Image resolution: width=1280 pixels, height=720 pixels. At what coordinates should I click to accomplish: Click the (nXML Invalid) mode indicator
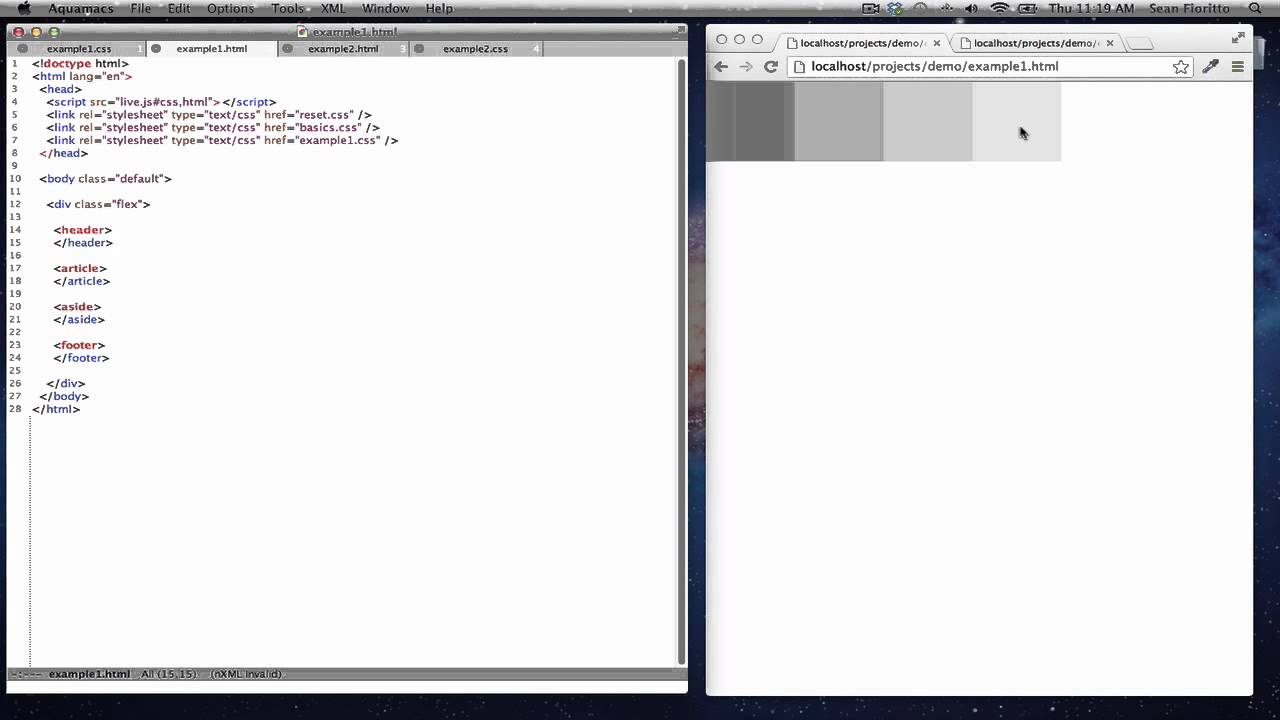click(247, 674)
